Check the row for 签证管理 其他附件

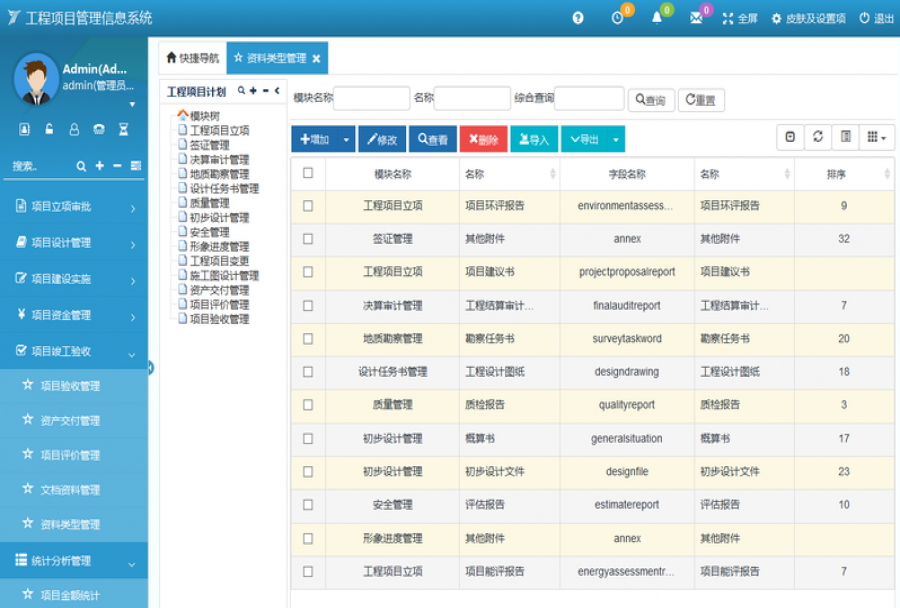click(x=308, y=239)
